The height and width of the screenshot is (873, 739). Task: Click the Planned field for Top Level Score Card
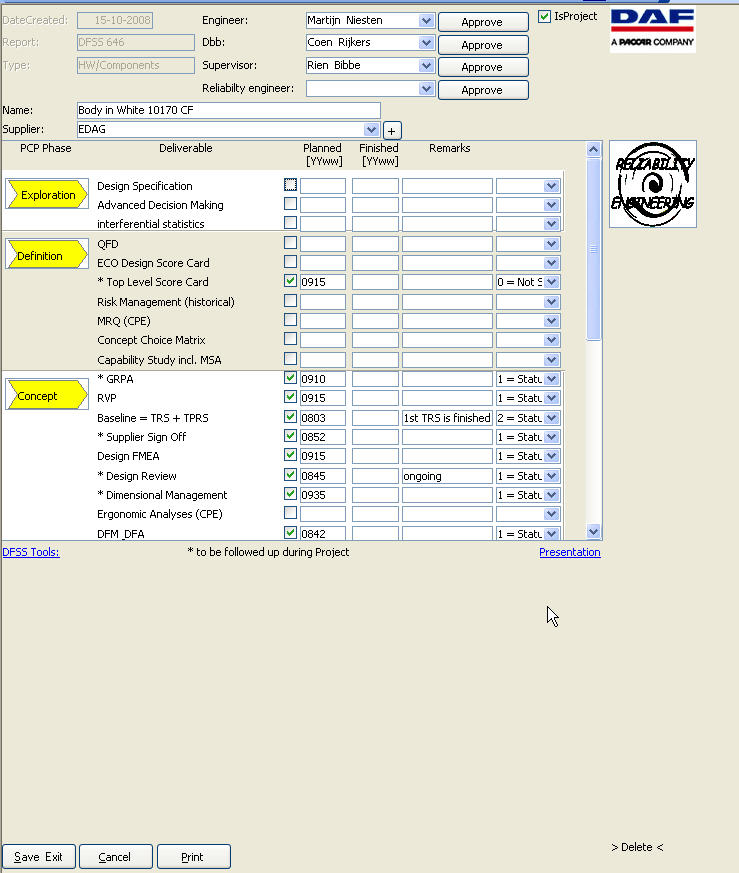pyautogui.click(x=323, y=282)
